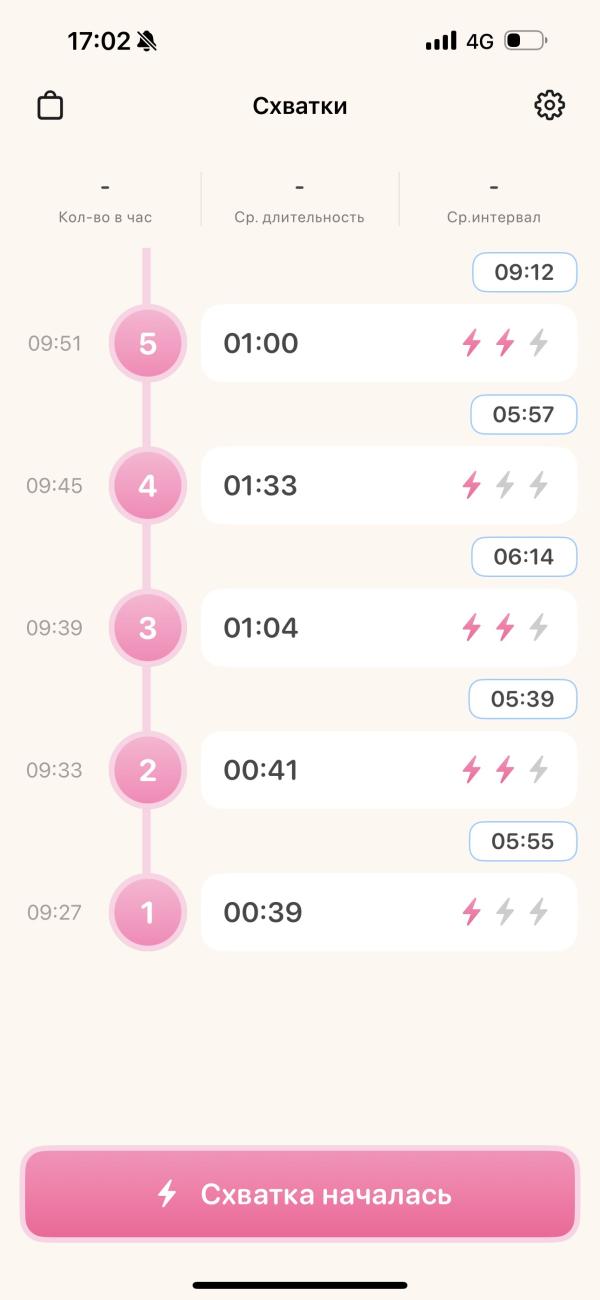Open the 00:41 contraction entry
This screenshot has height=1300, width=600.
pyautogui.click(x=389, y=770)
